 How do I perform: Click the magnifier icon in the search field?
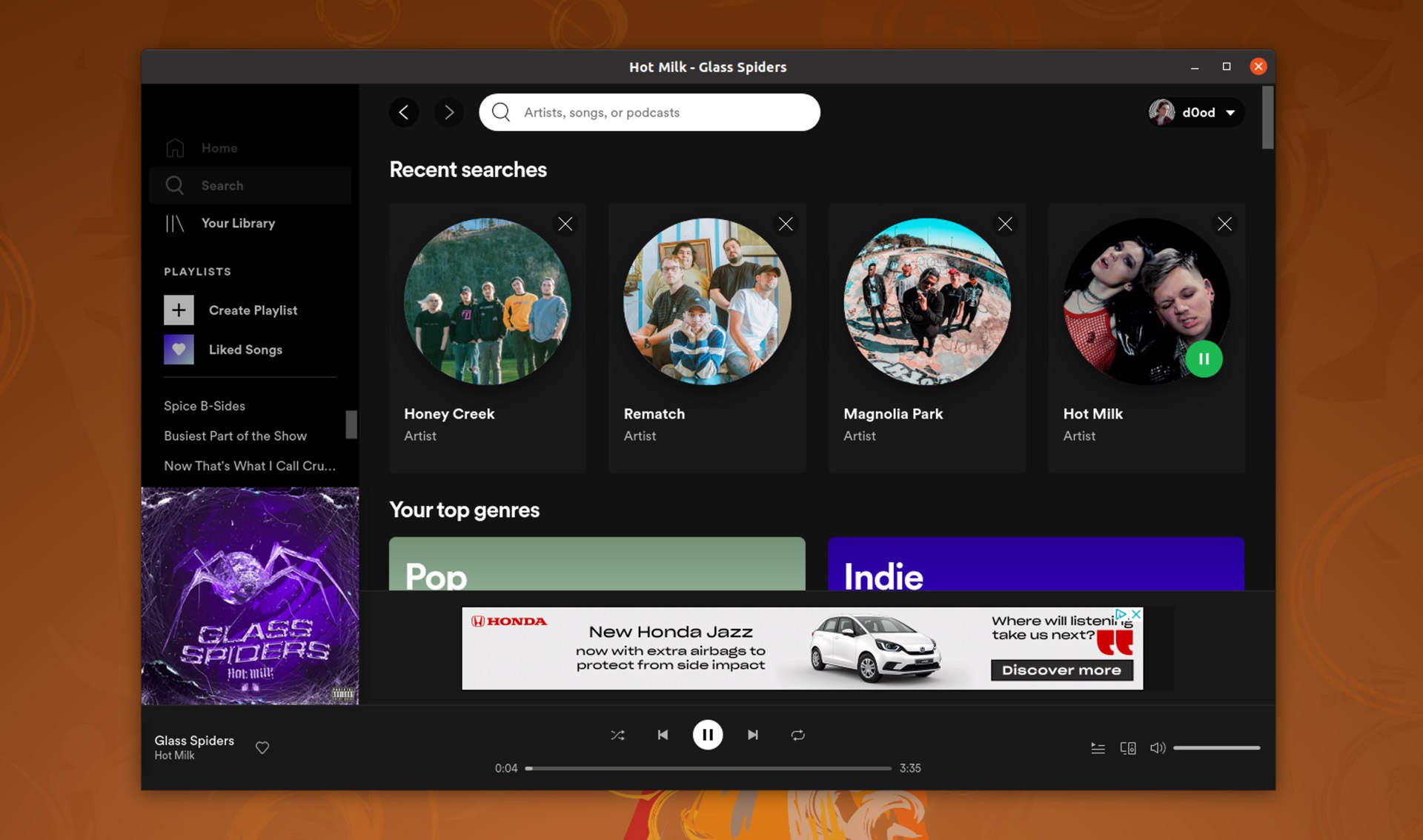coord(501,112)
